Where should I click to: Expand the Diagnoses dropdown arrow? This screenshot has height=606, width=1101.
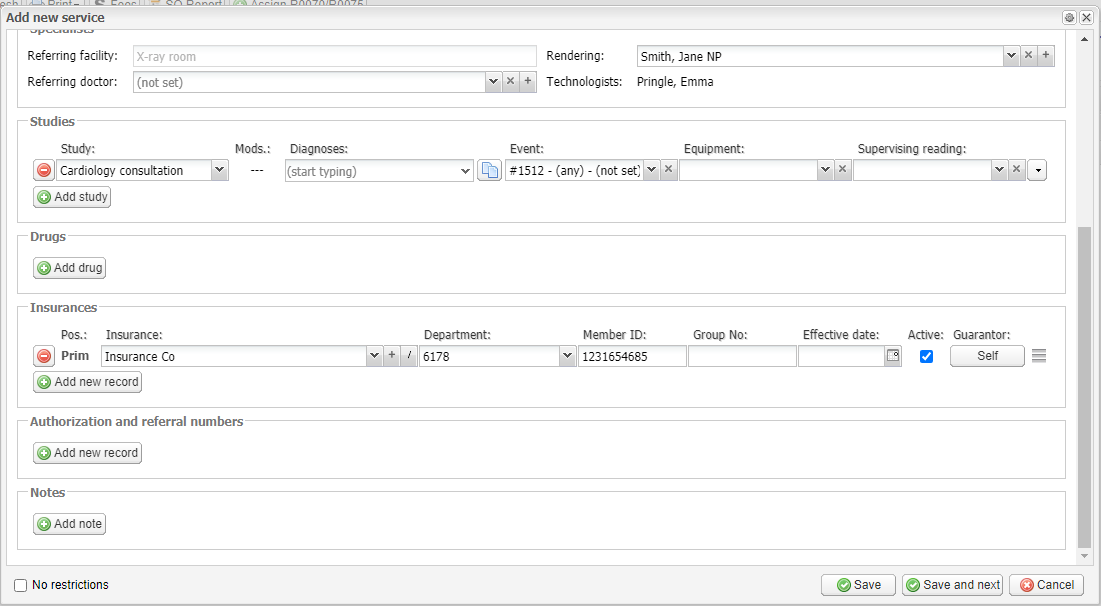tap(465, 171)
